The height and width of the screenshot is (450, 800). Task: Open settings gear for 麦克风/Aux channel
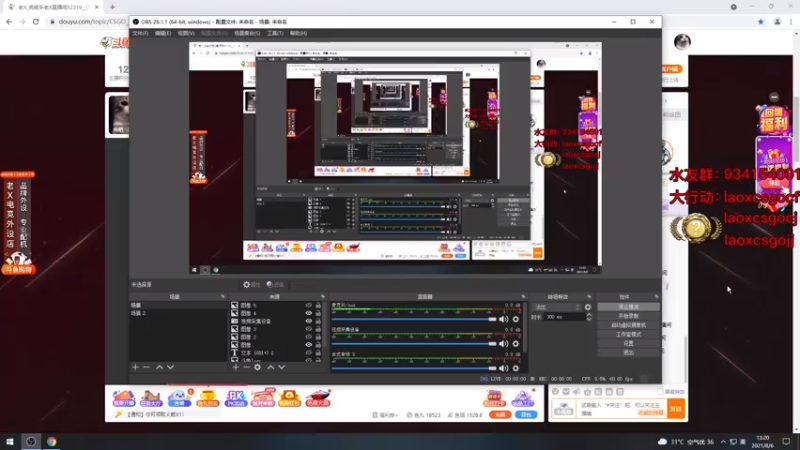coord(516,319)
